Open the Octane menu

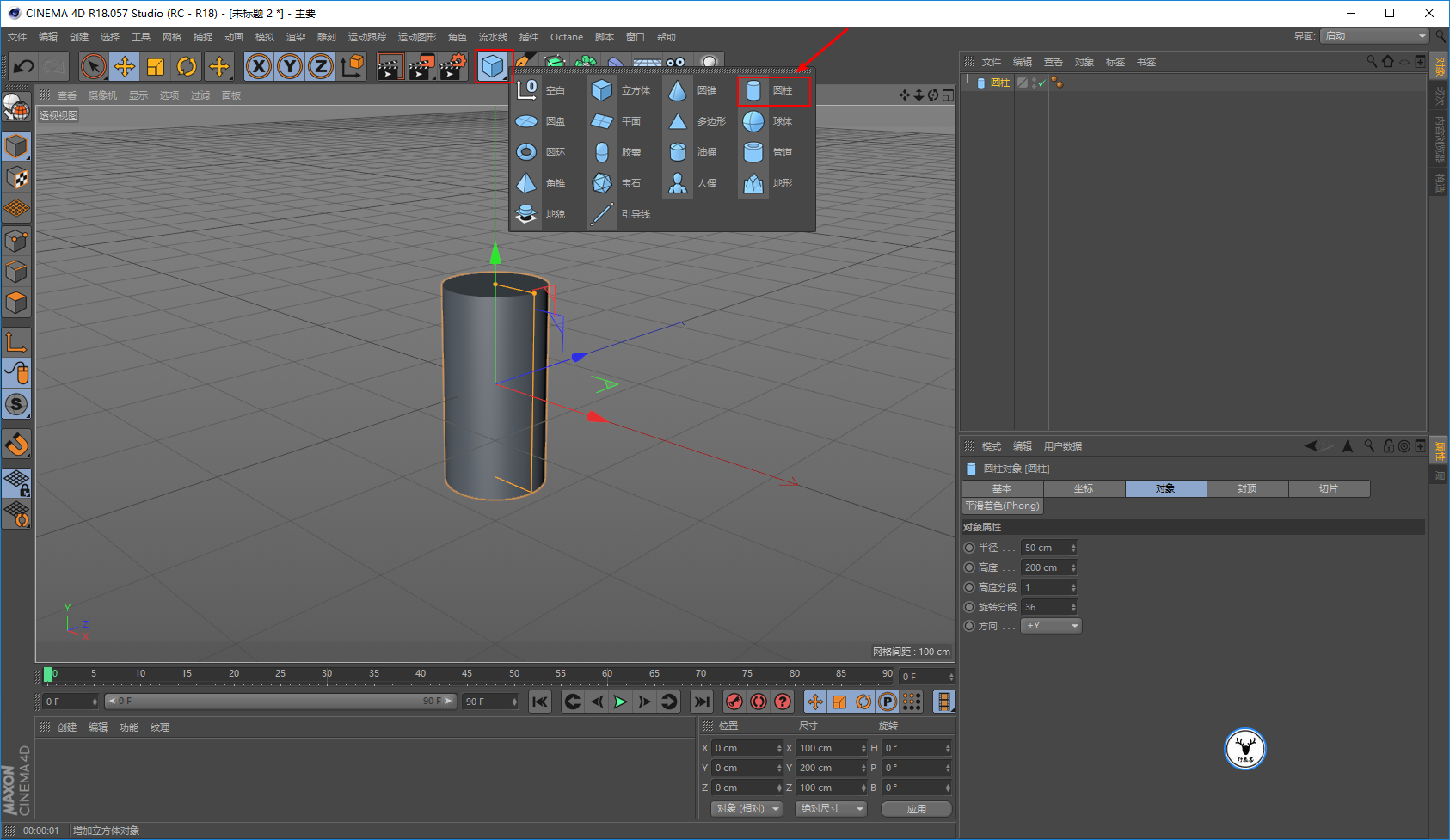pos(567,37)
